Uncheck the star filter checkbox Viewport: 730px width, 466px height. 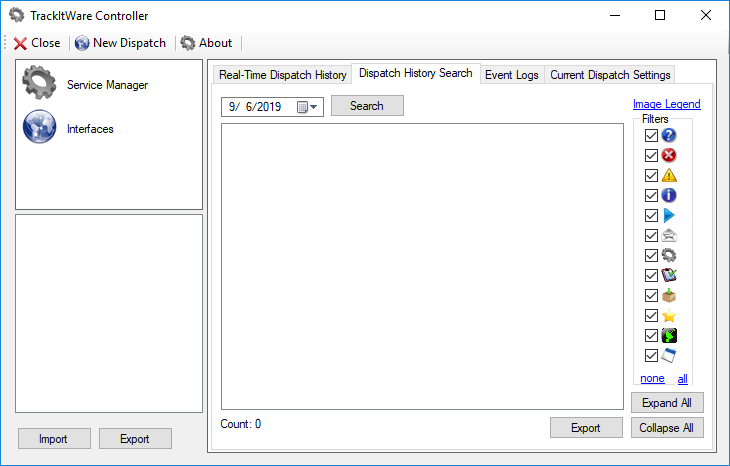tap(651, 316)
